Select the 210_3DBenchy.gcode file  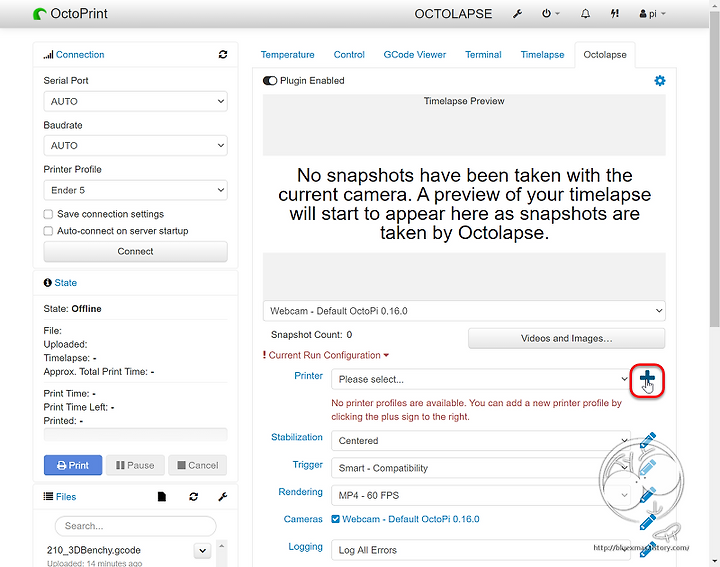94,550
